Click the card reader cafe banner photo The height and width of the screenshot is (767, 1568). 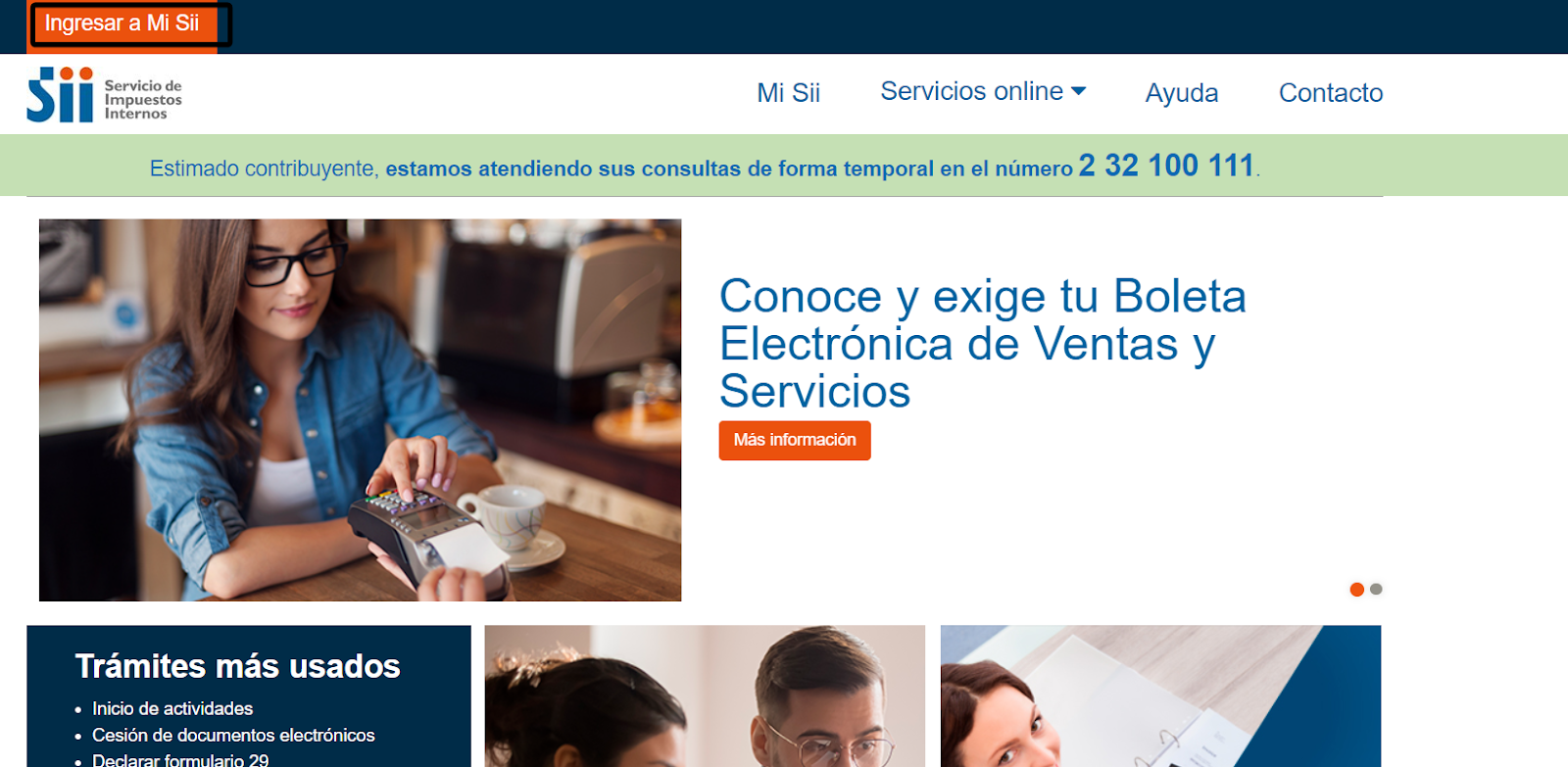pyautogui.click(x=360, y=409)
